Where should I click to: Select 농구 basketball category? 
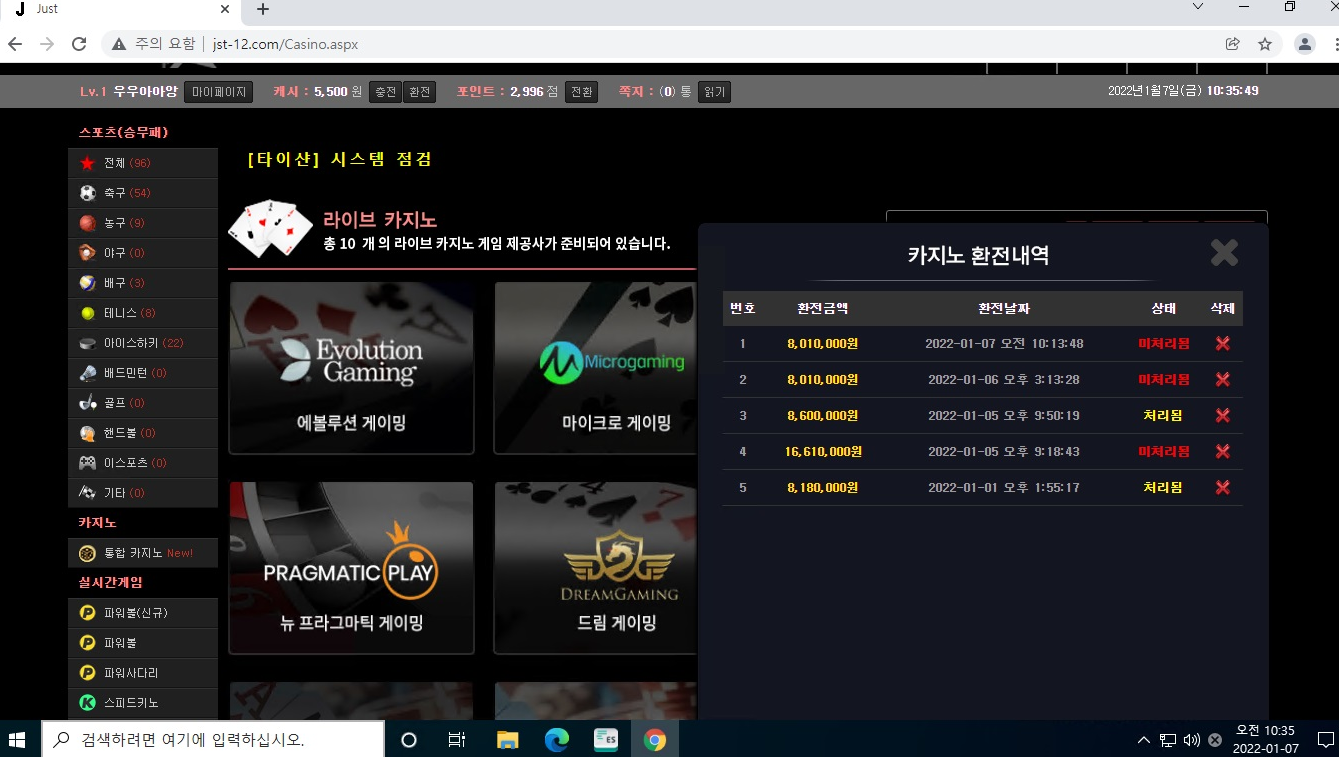143,223
